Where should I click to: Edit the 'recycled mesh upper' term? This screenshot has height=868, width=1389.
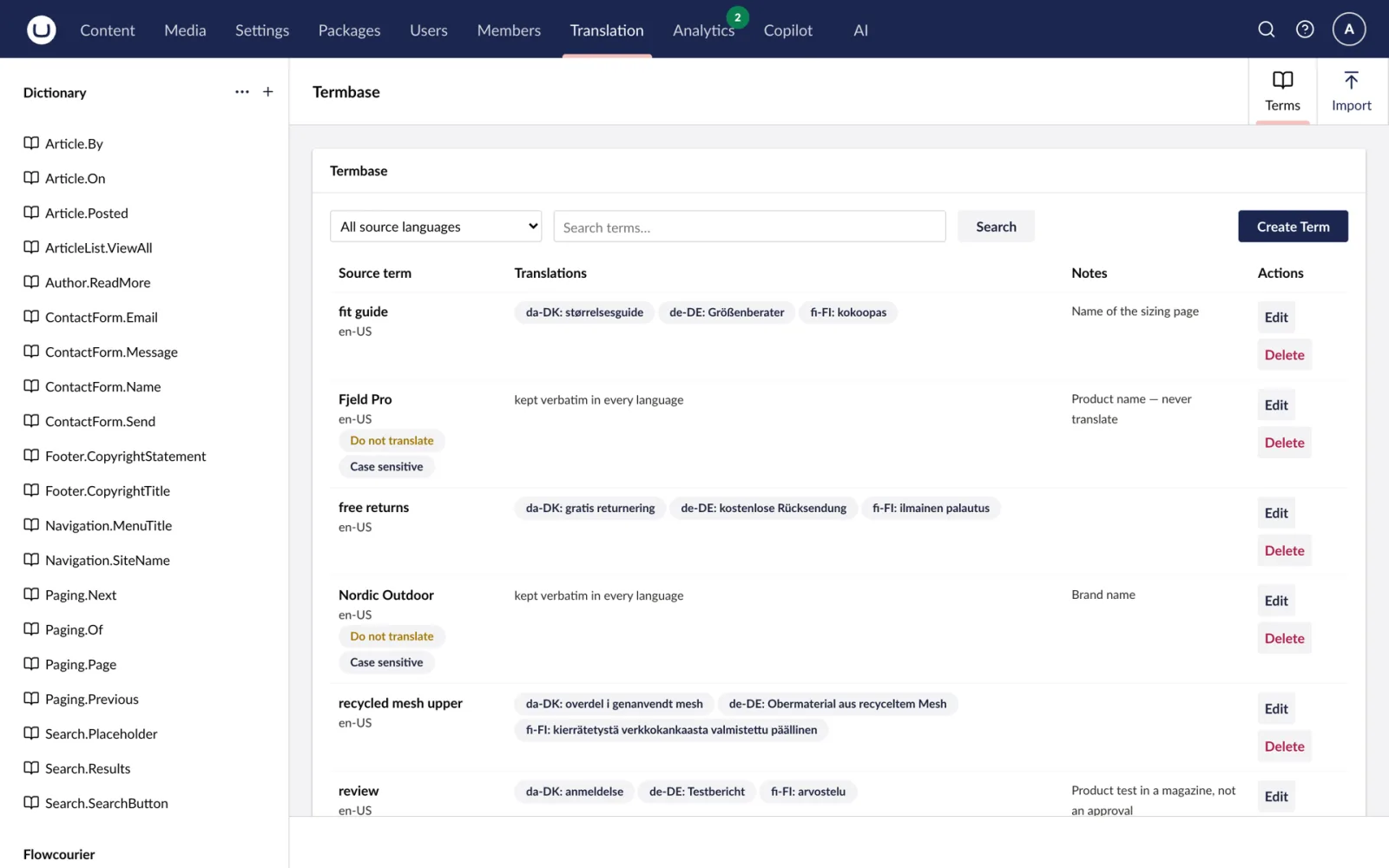tap(1276, 708)
